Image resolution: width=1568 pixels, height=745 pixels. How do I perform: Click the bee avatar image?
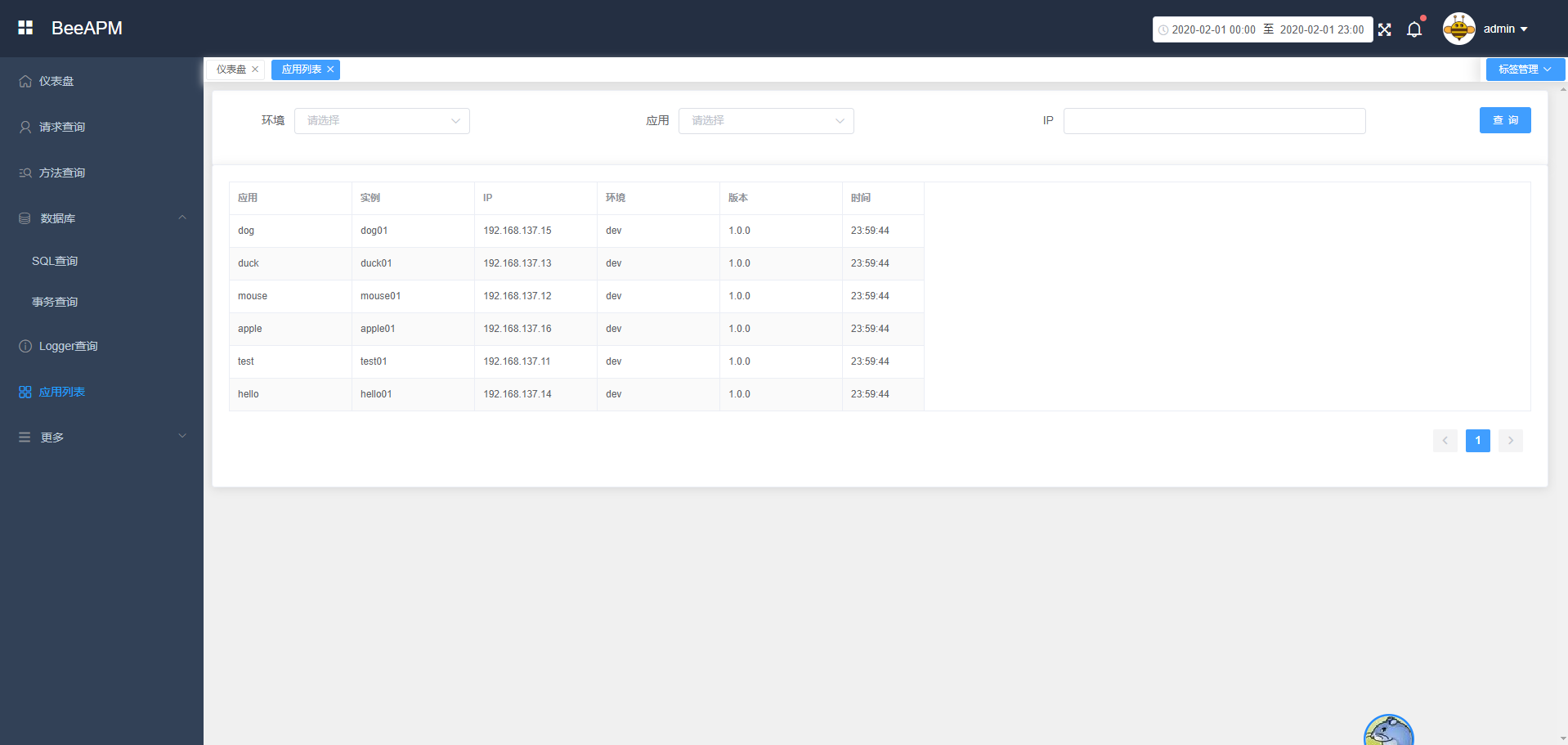[x=1459, y=29]
